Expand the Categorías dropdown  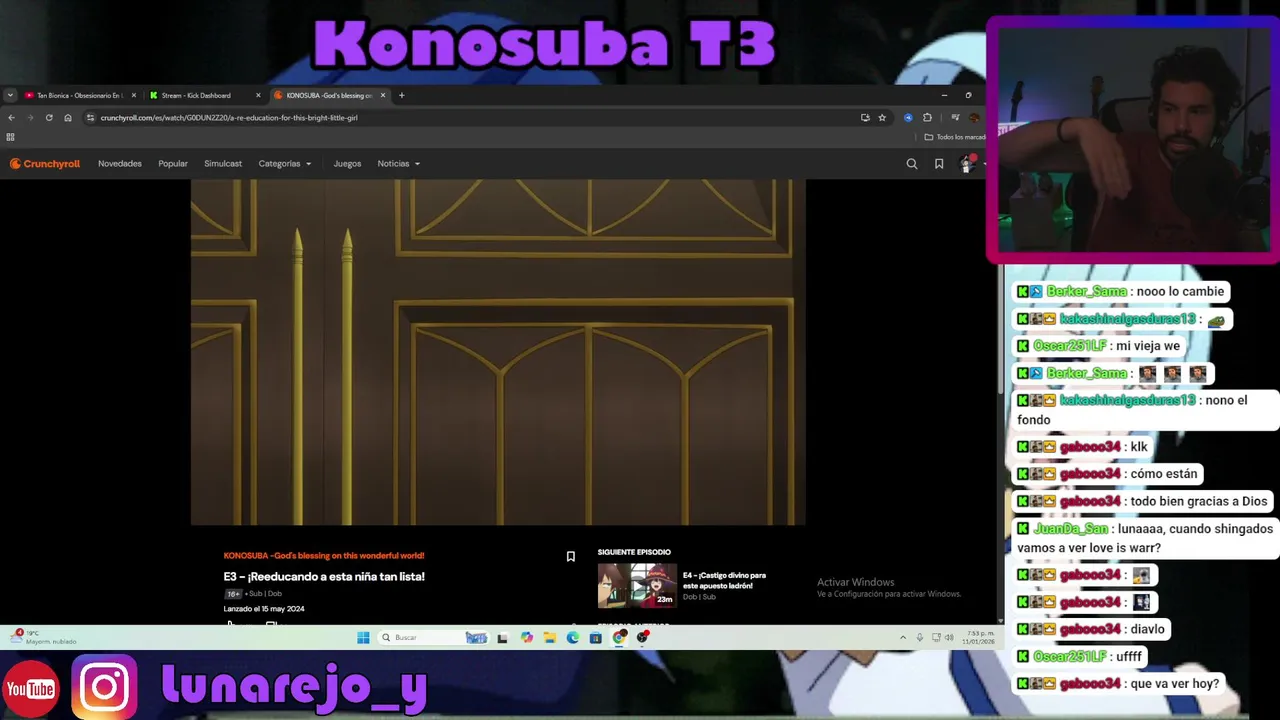point(285,164)
